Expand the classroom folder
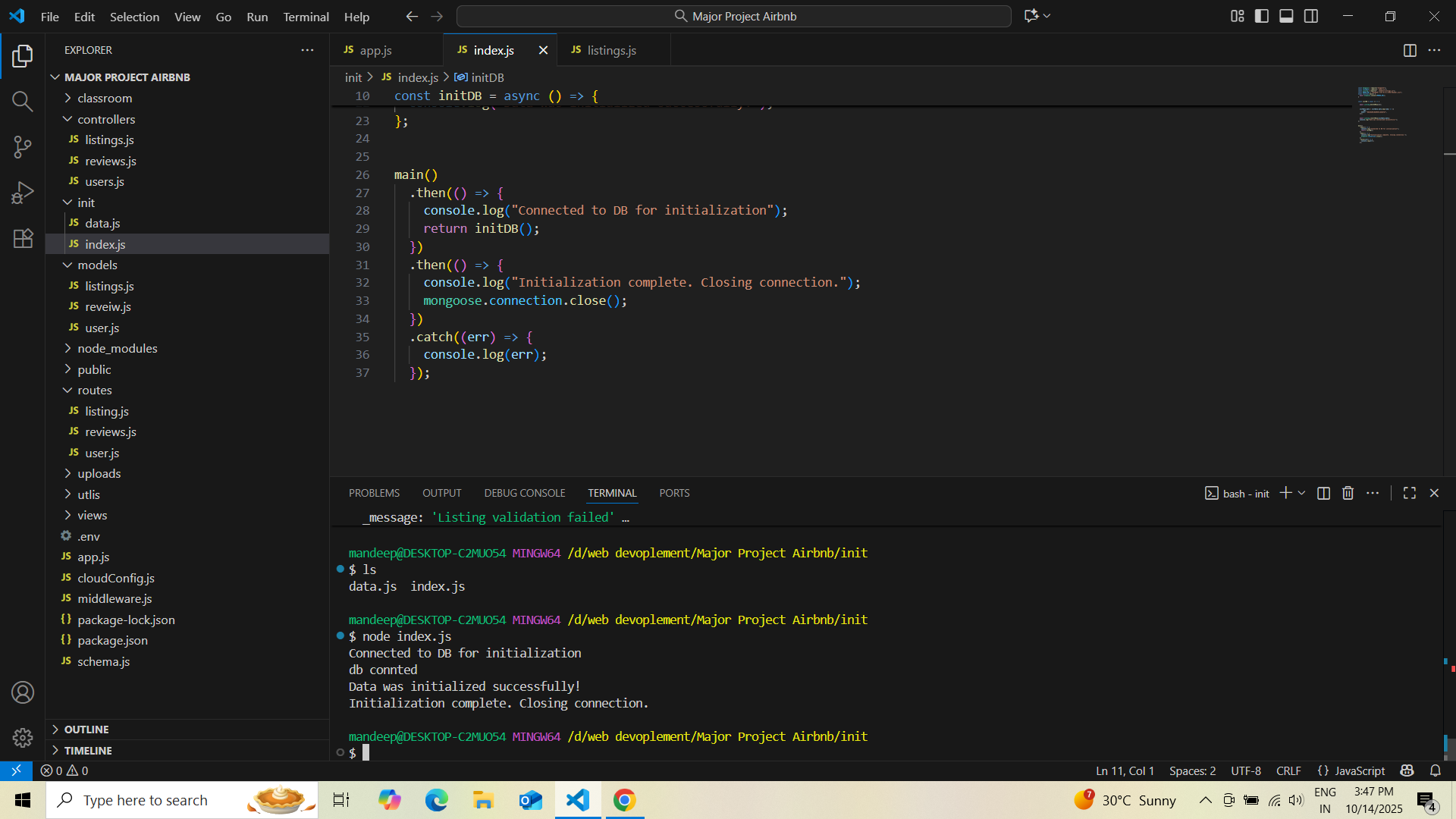1456x819 pixels. point(105,98)
